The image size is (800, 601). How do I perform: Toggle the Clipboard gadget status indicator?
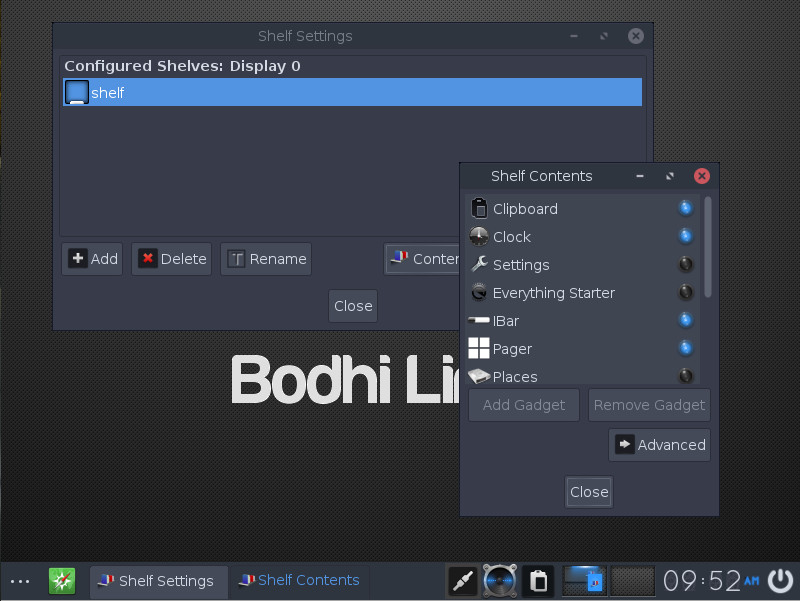[x=686, y=208]
